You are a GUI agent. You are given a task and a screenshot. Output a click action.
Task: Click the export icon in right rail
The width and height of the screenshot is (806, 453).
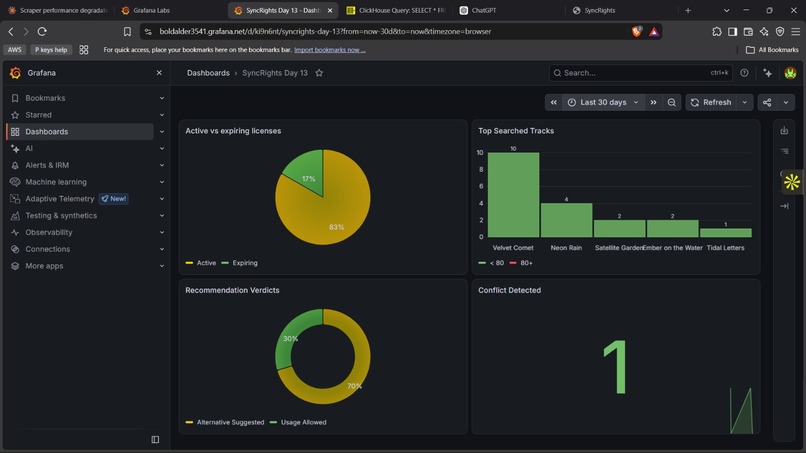click(x=784, y=131)
